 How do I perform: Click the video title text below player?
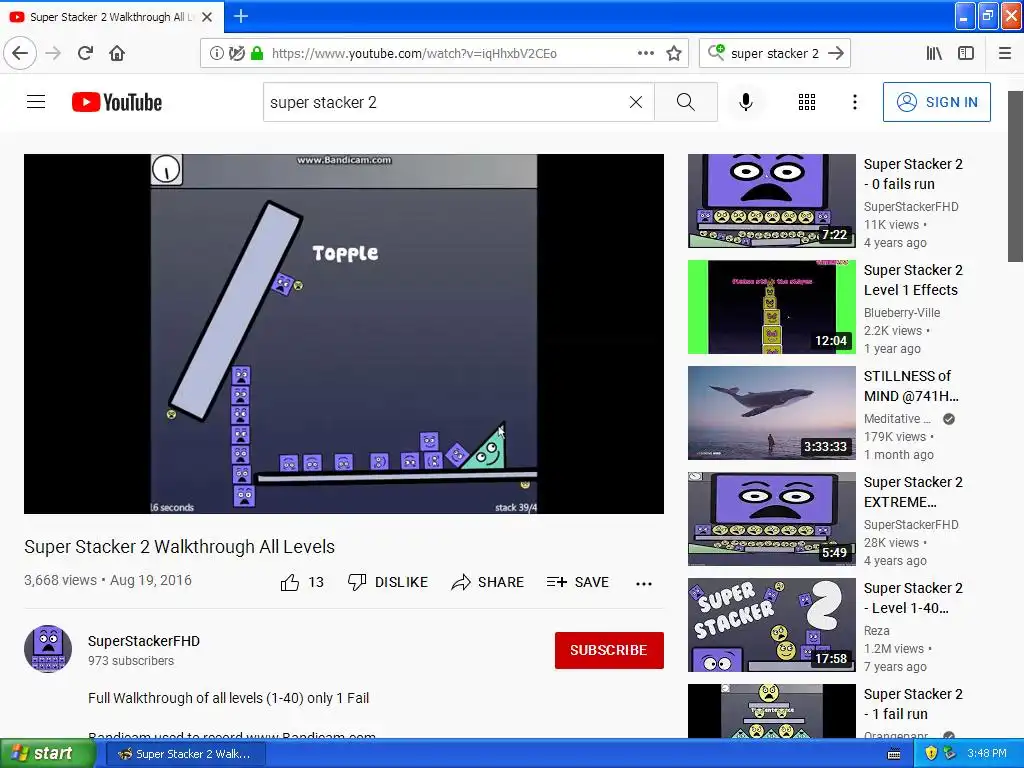pos(180,547)
